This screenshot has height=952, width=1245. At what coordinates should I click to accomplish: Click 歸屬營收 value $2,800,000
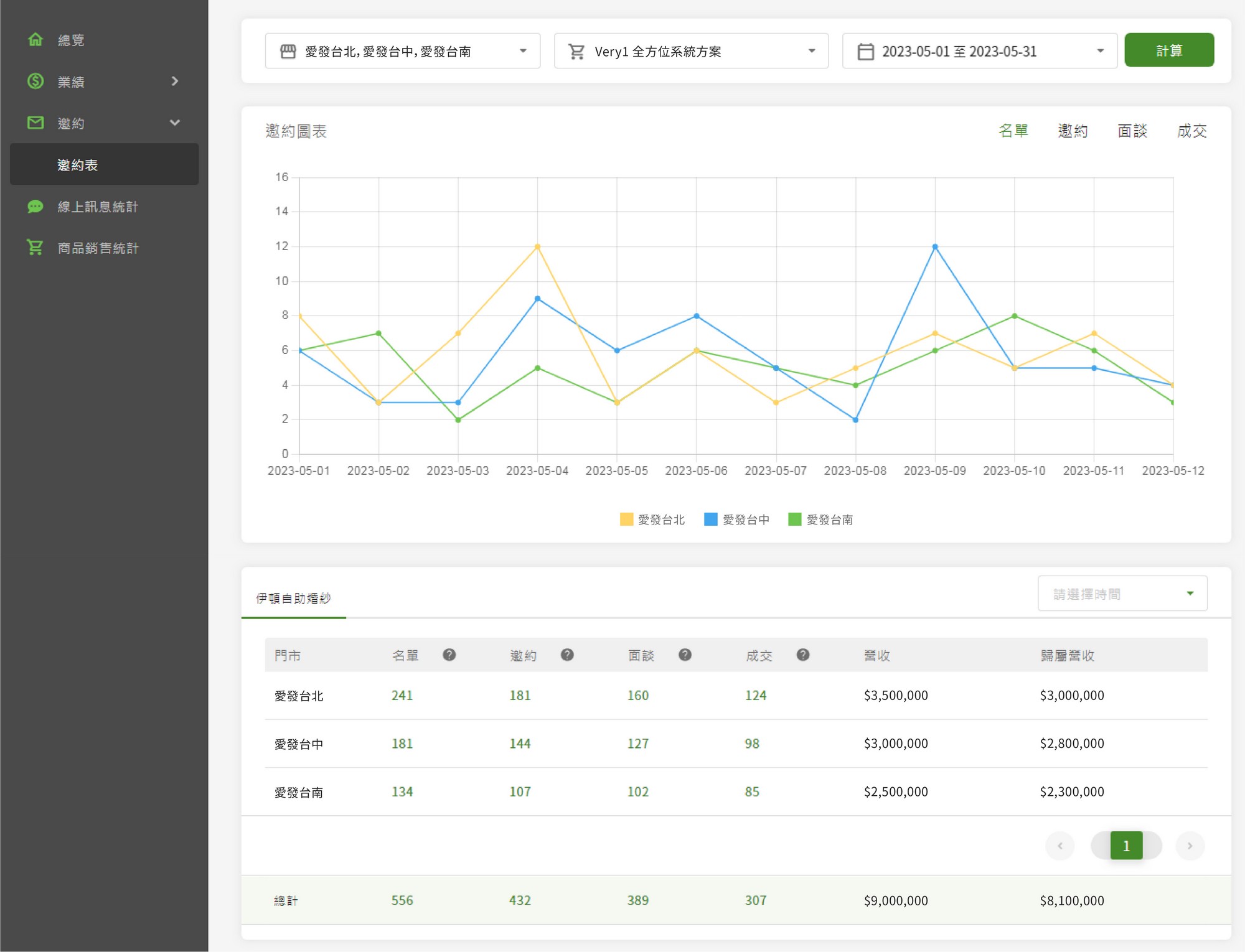pos(1072,744)
